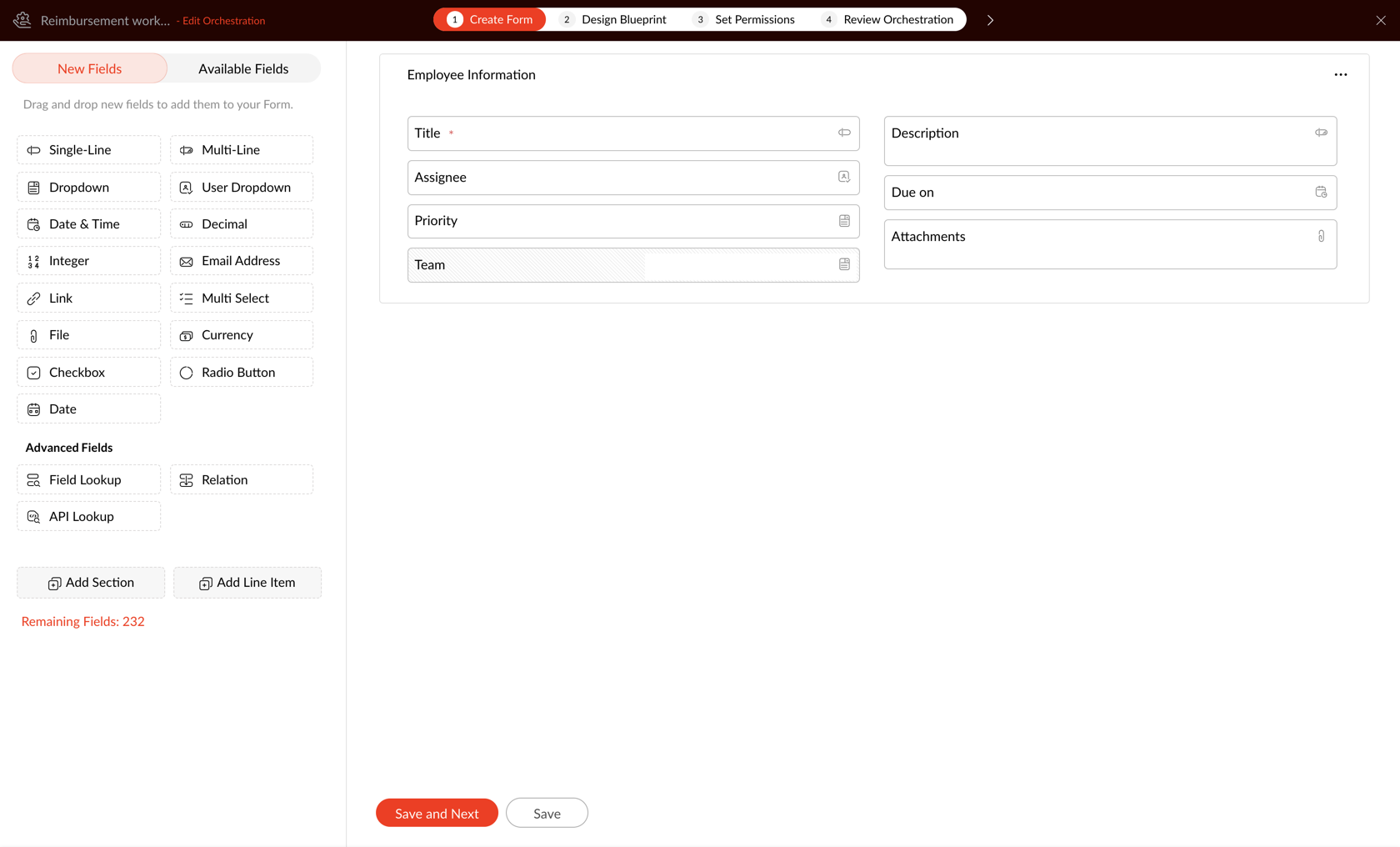Click the orchestration app logo icon
The width and height of the screenshot is (1400, 847).
22,20
